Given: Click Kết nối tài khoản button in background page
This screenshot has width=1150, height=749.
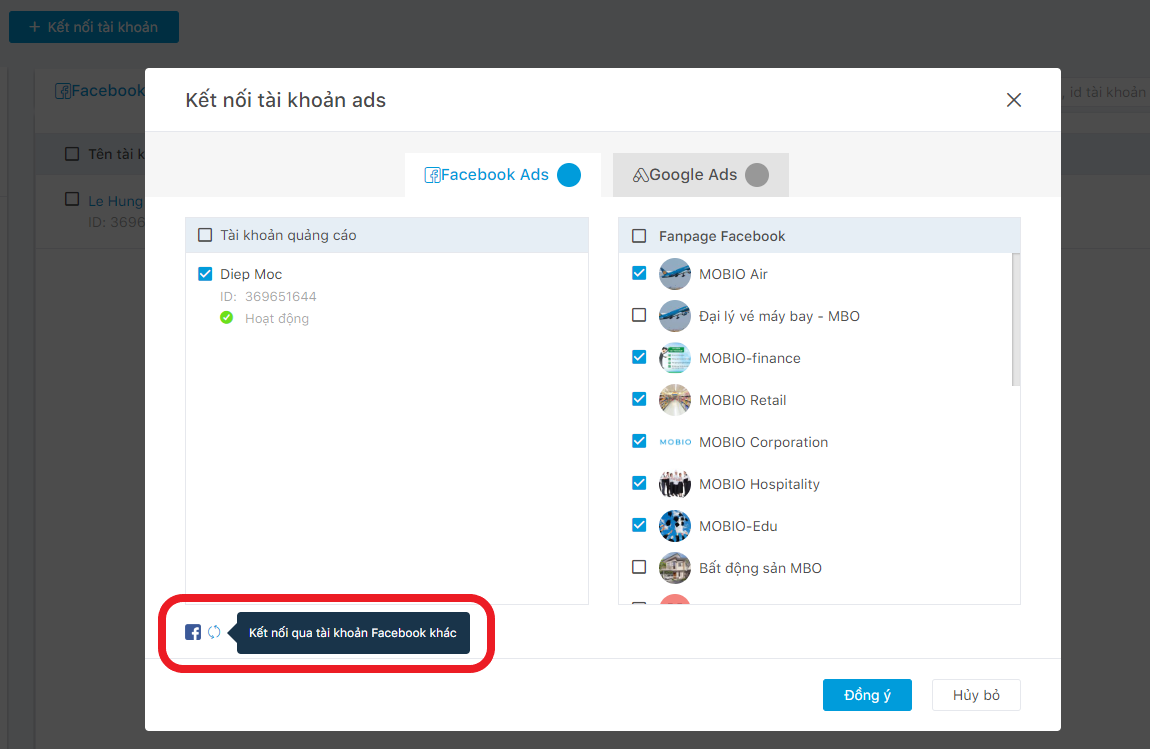Looking at the screenshot, I should coord(94,26).
